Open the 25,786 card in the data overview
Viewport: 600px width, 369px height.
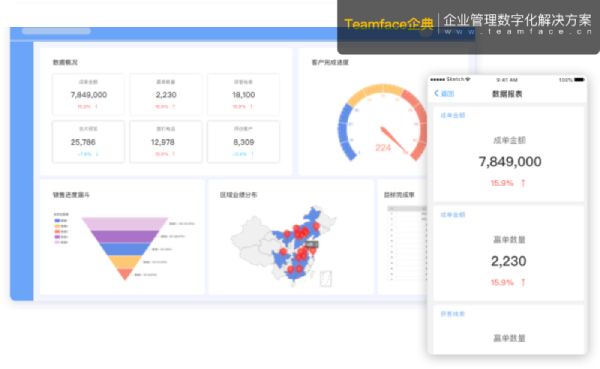click(x=88, y=142)
